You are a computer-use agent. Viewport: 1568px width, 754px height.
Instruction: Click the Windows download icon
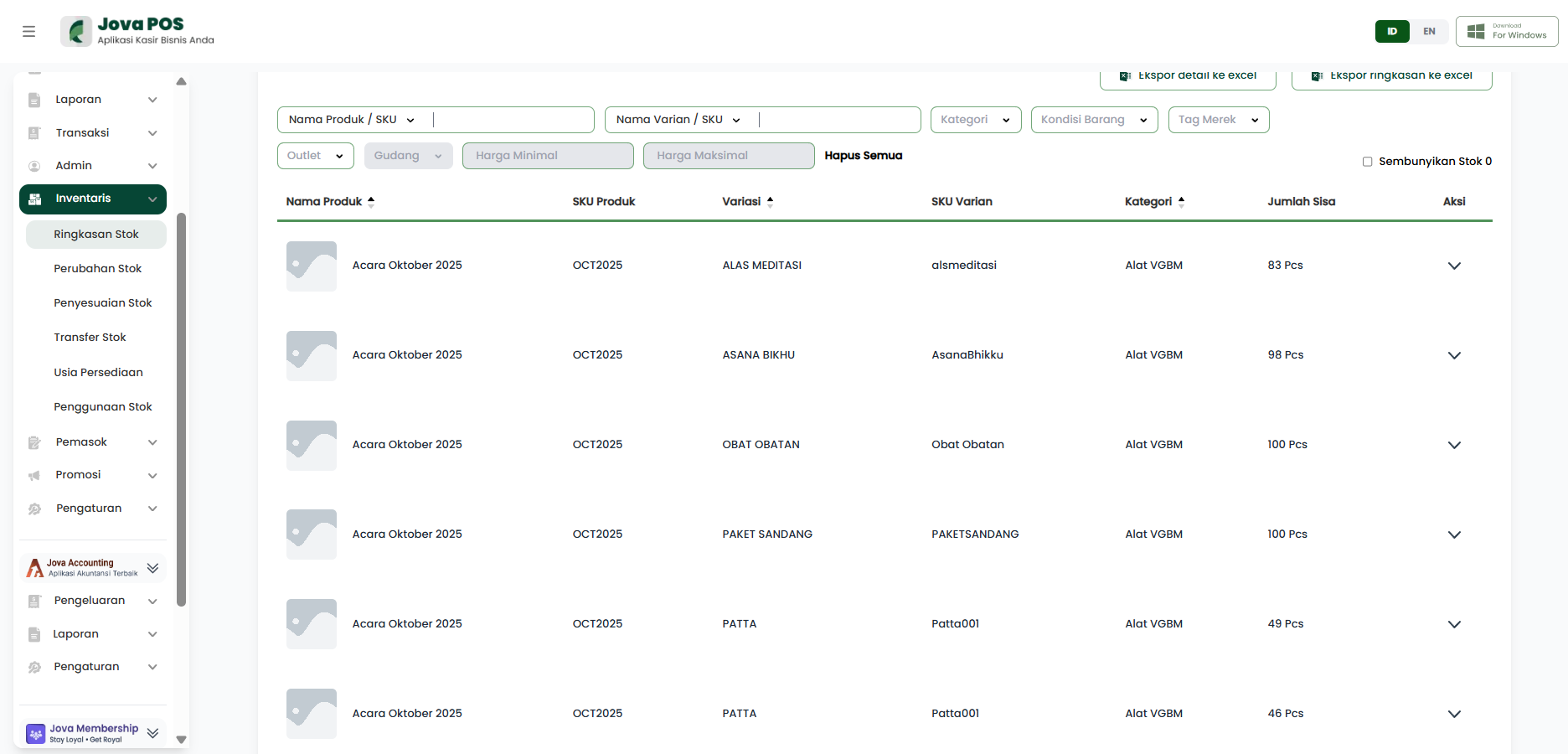point(1476,32)
